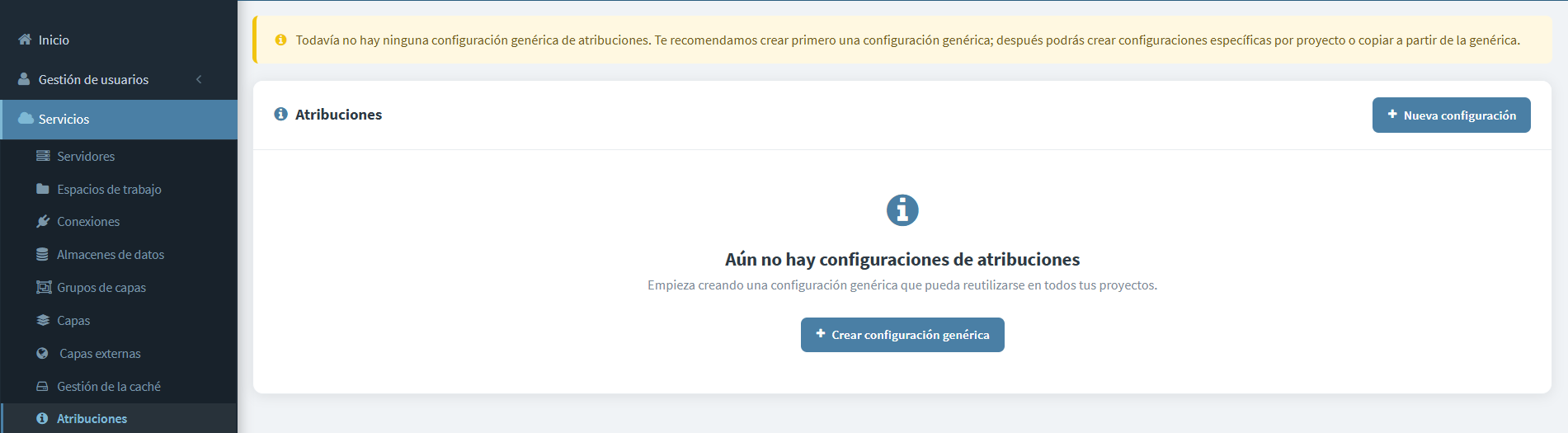Click Crear configuración genérica button
1568x433 pixels.
pos(902,335)
